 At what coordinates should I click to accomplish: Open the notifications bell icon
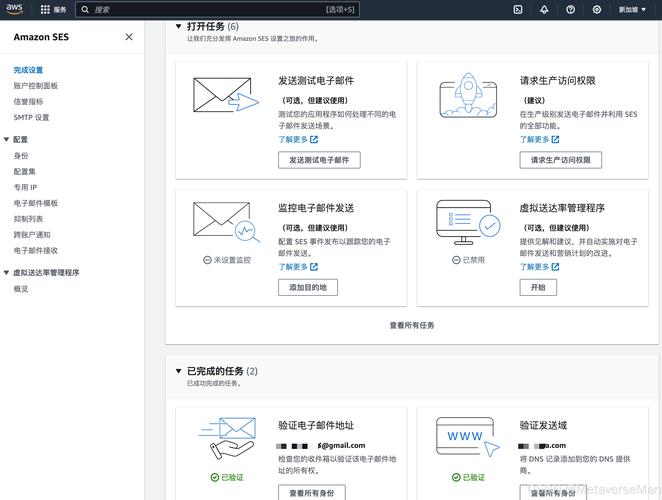[544, 10]
